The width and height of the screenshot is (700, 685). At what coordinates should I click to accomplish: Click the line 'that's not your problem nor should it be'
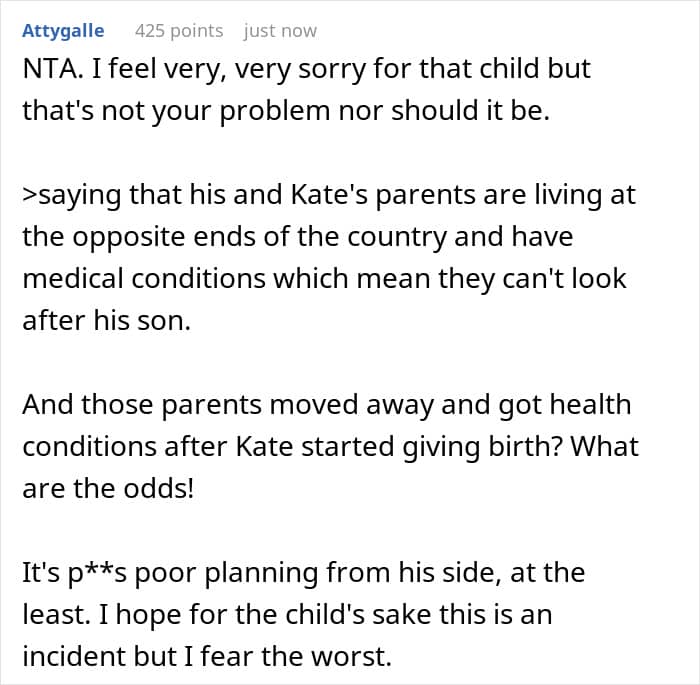pyautogui.click(x=285, y=111)
